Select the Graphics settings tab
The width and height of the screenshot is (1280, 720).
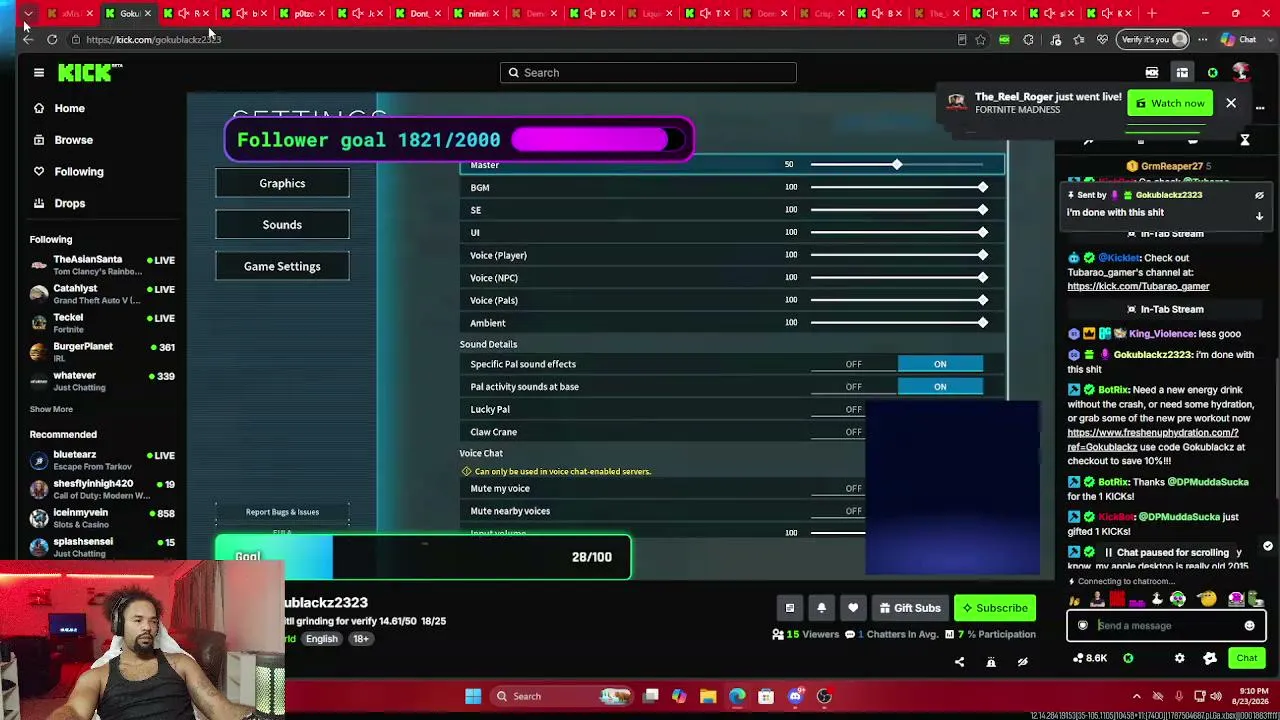pyautogui.click(x=282, y=183)
